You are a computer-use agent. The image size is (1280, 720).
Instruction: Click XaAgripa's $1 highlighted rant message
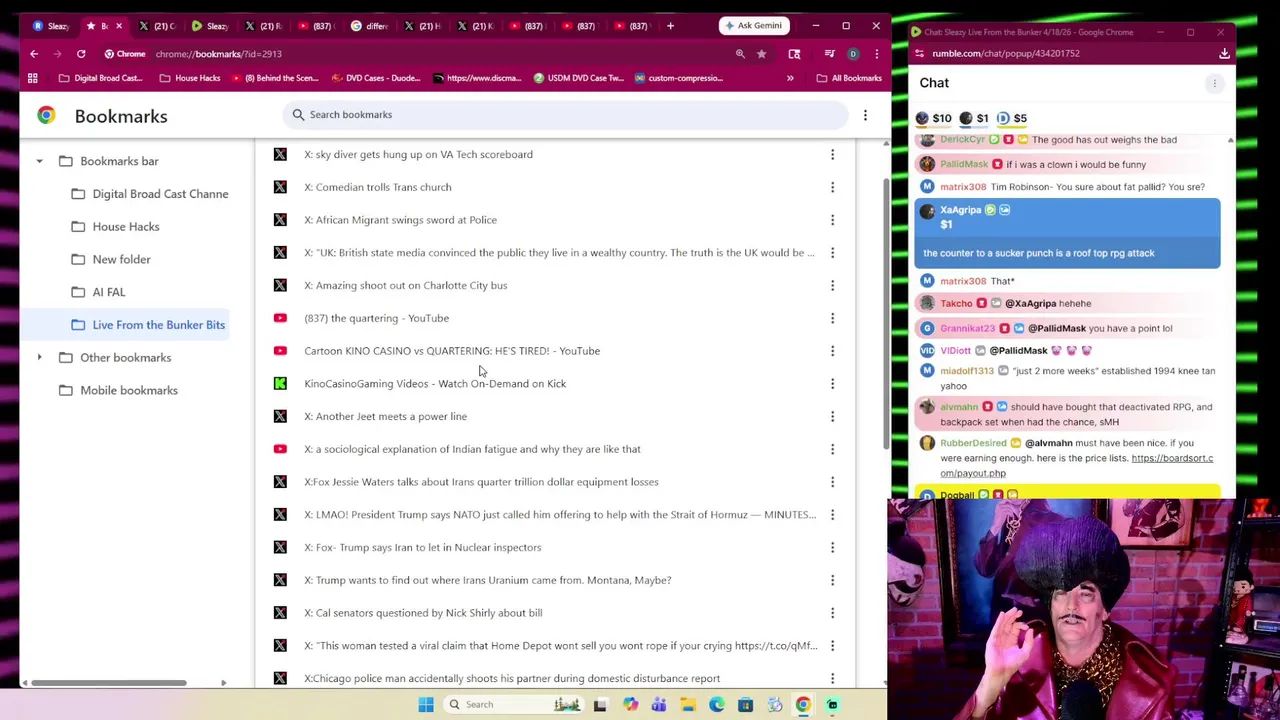pyautogui.click(x=1067, y=234)
